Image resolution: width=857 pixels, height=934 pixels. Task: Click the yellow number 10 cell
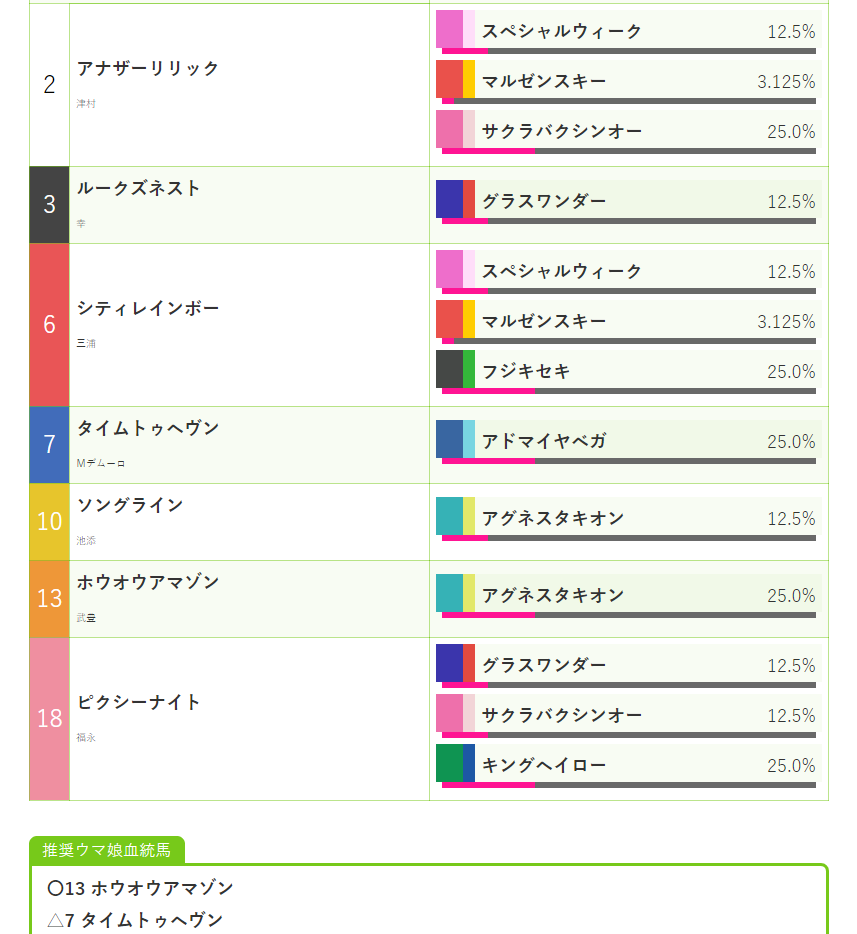pyautogui.click(x=49, y=522)
